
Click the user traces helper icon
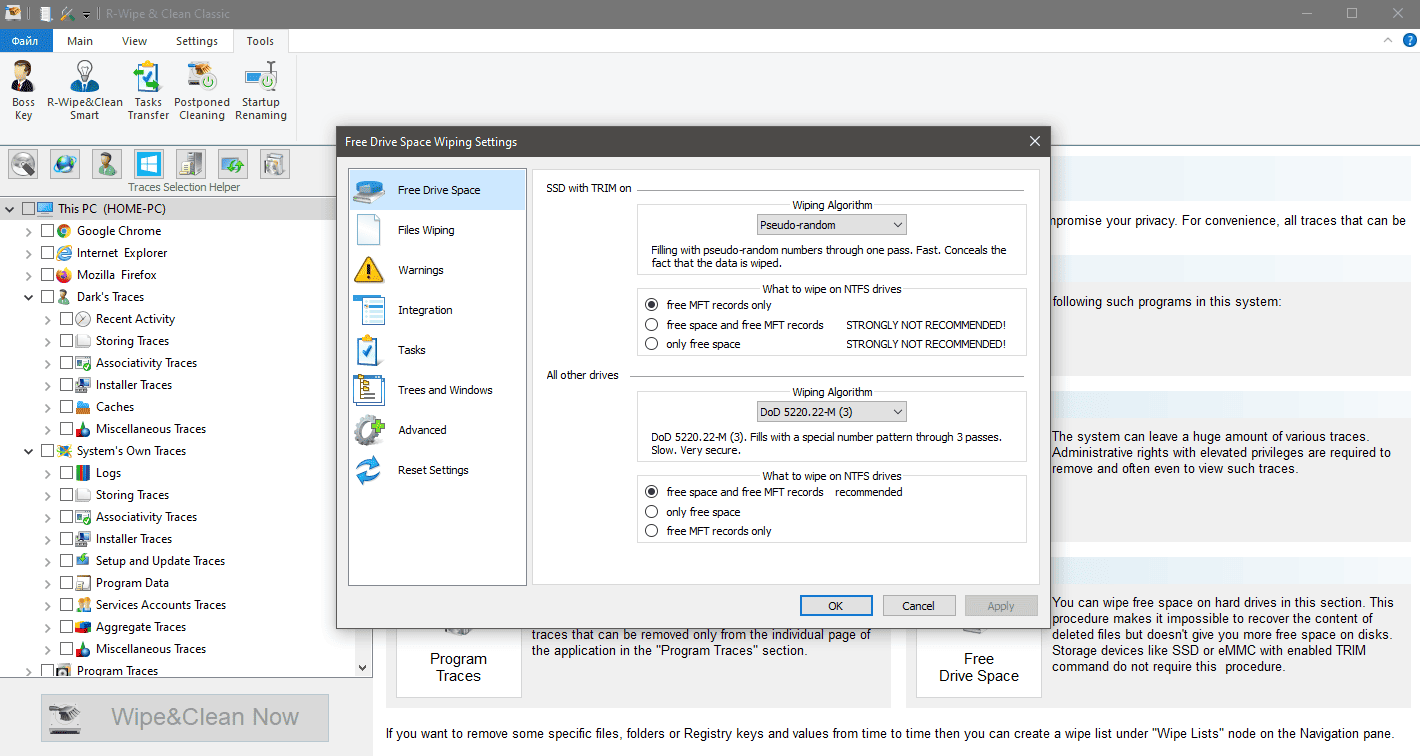coord(107,163)
